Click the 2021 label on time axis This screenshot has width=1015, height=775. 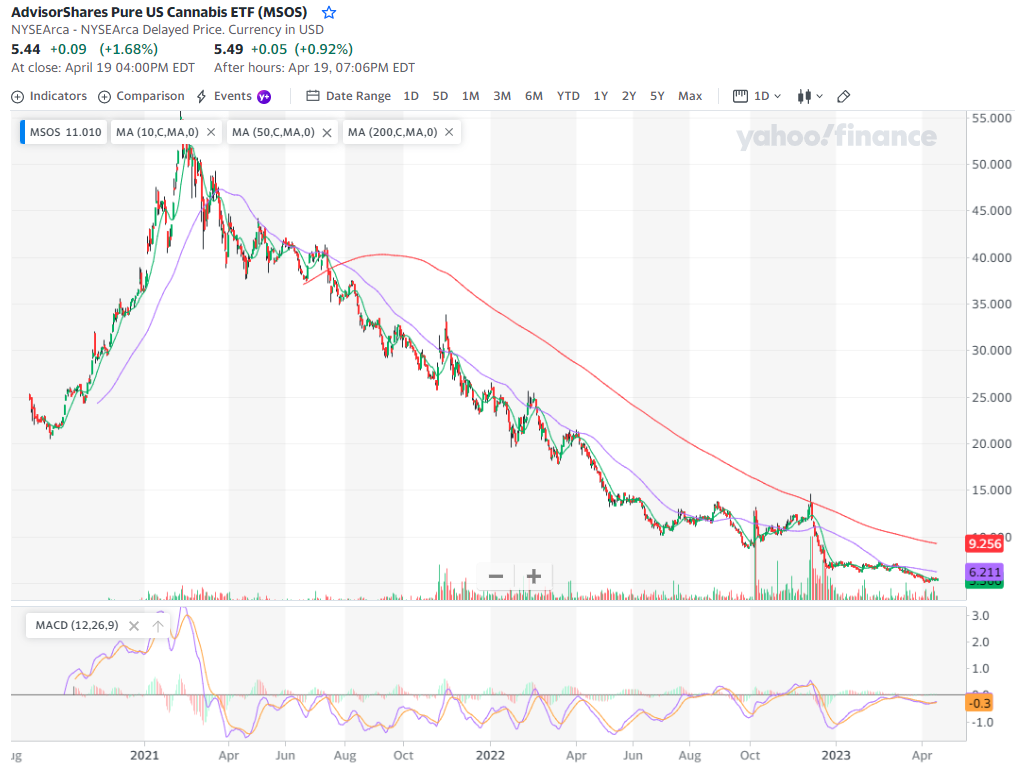point(144,755)
